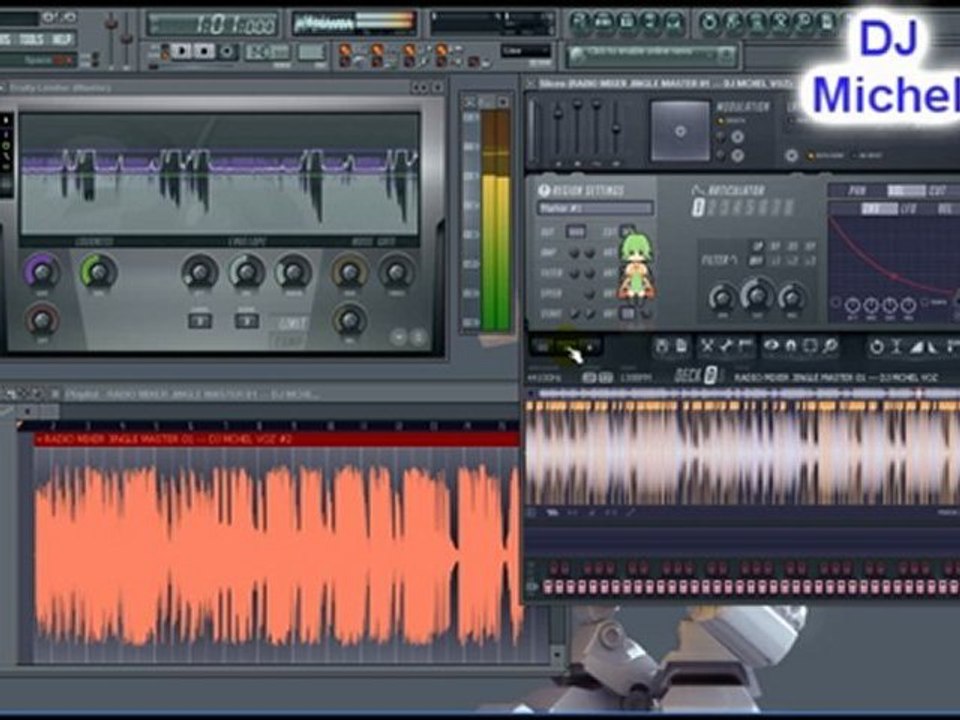Turn the second noise gate knob in Fruity Limiter

397,272
